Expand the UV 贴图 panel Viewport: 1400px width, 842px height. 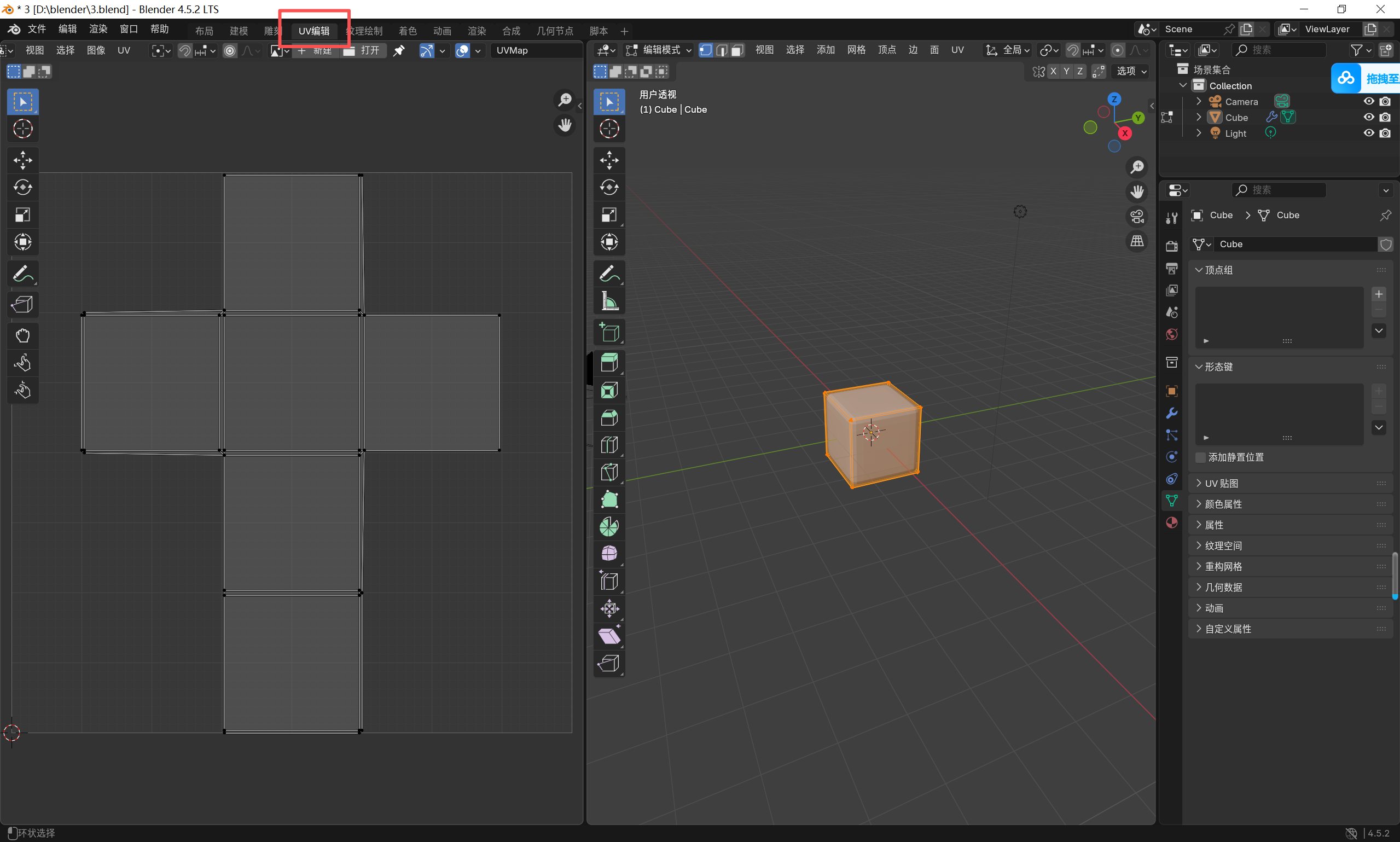point(1221,484)
